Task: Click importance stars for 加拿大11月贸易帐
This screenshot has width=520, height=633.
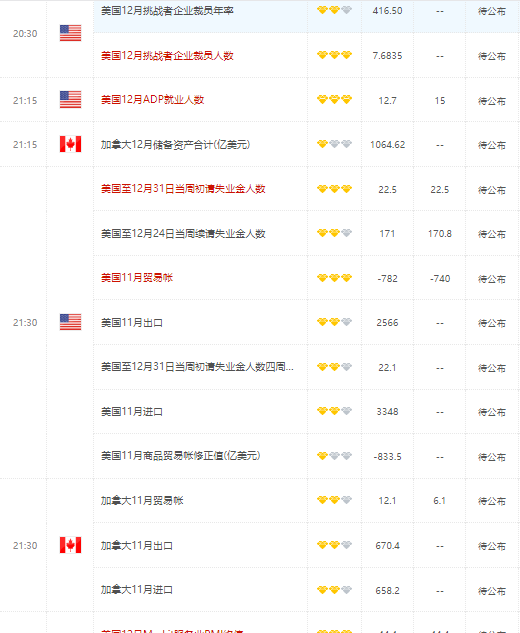Action: pos(334,500)
